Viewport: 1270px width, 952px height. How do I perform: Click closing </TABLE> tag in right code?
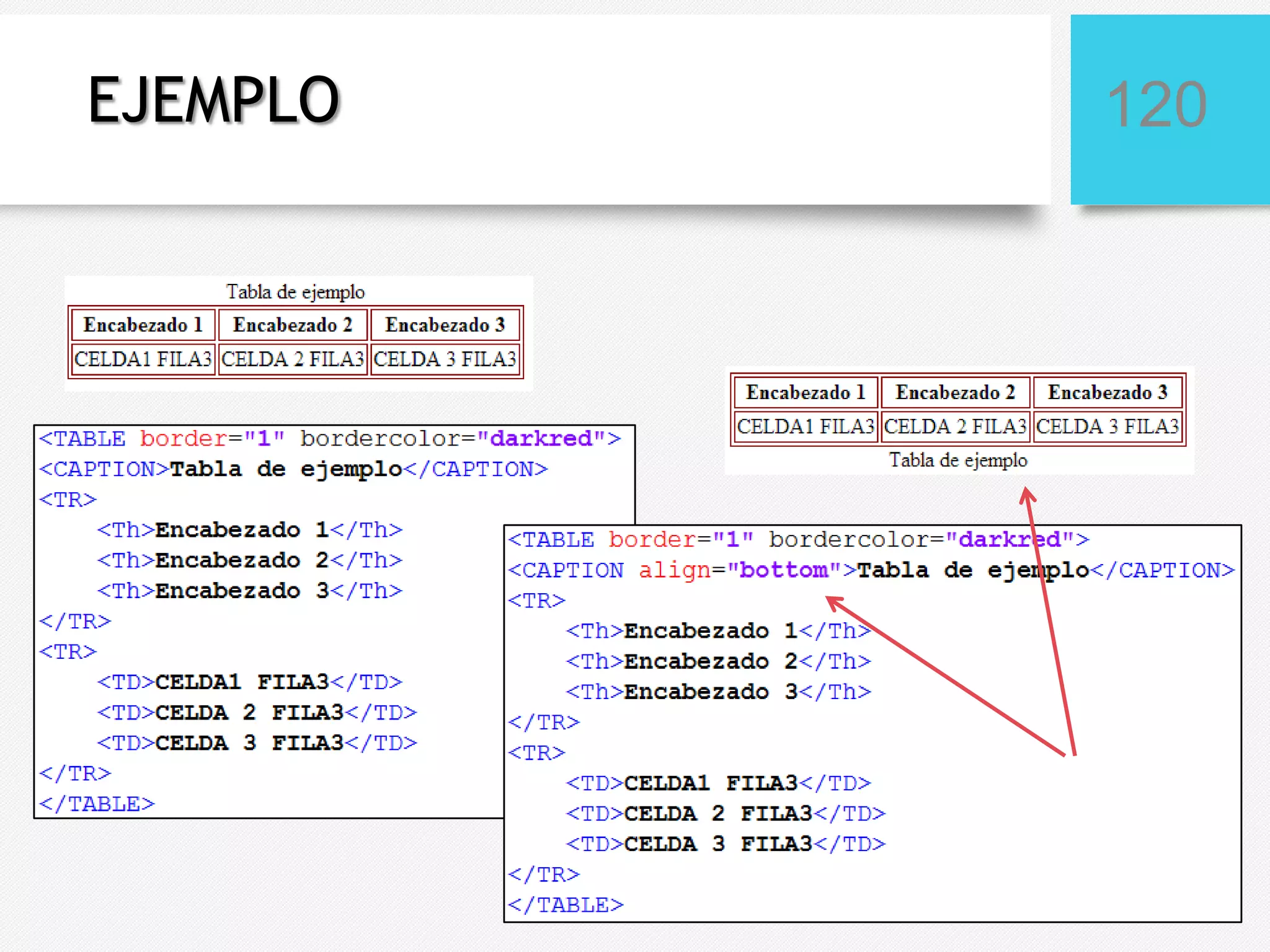pyautogui.click(x=566, y=905)
